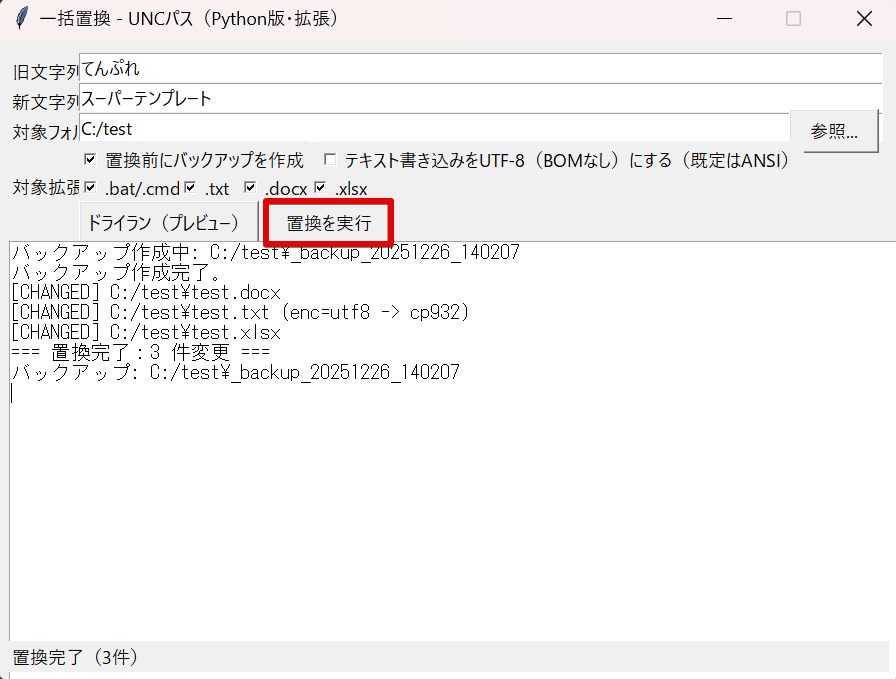Toggle the .xlsx extension checkbox
Screen dimensions: 896x679
[320, 188]
